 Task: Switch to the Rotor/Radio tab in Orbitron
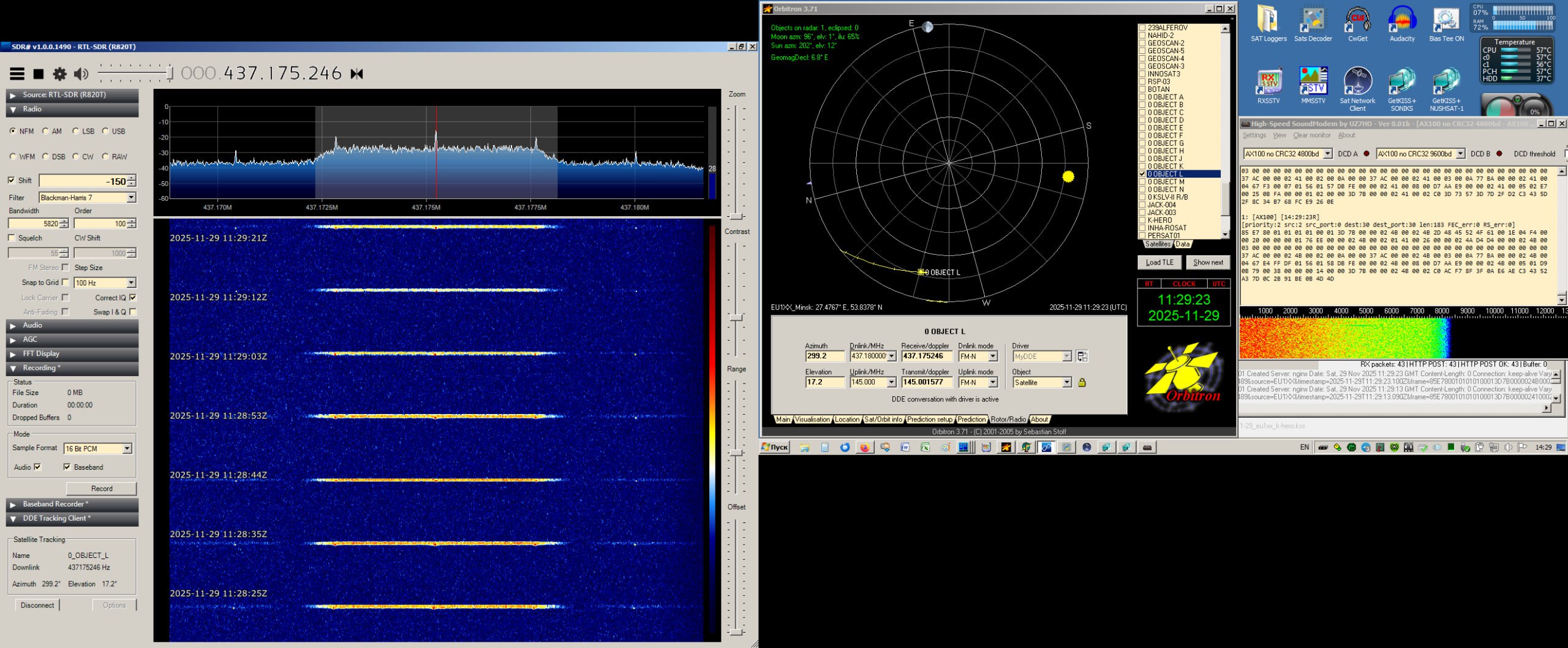point(1008,420)
